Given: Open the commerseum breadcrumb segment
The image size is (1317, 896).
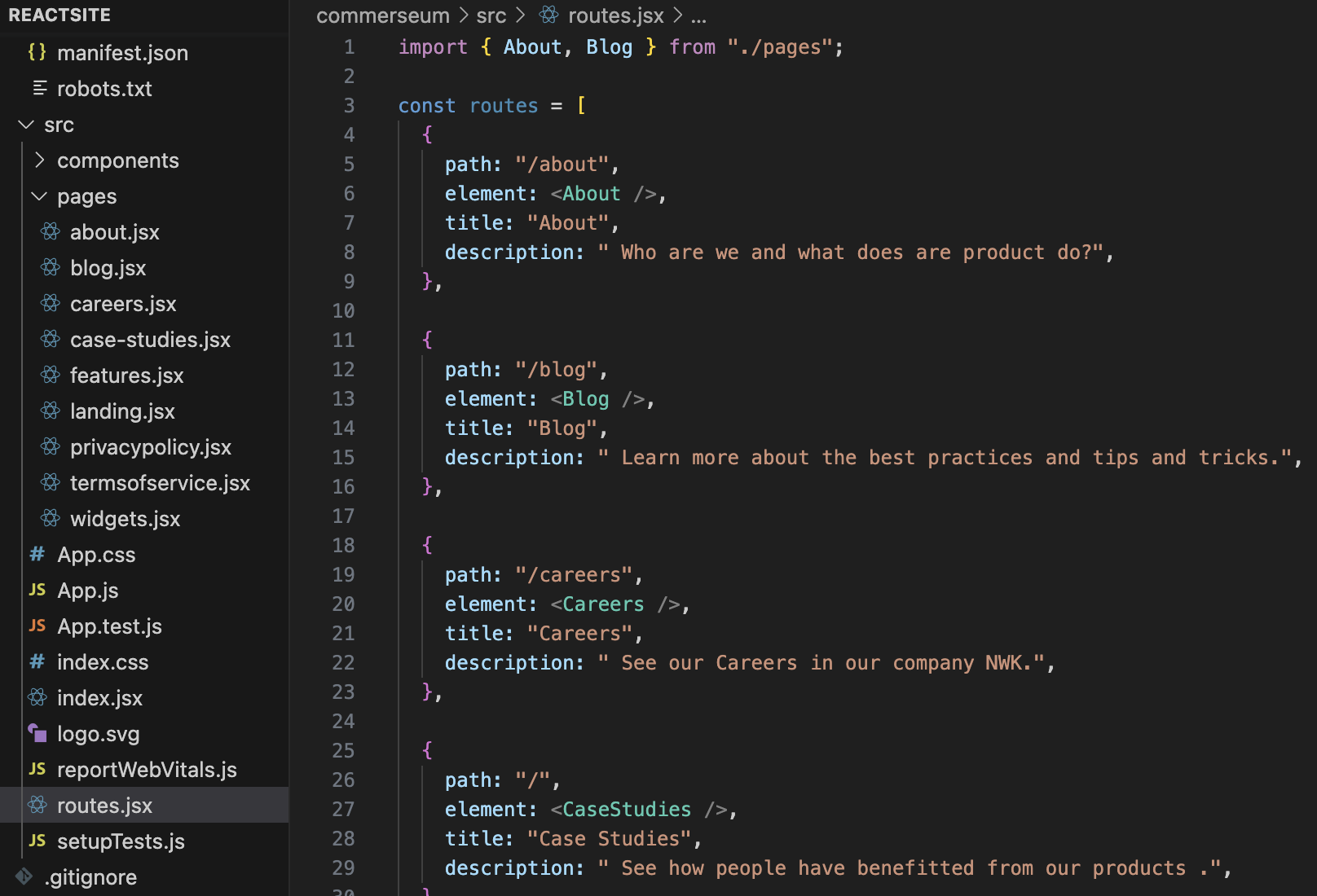Looking at the screenshot, I should pos(382,15).
